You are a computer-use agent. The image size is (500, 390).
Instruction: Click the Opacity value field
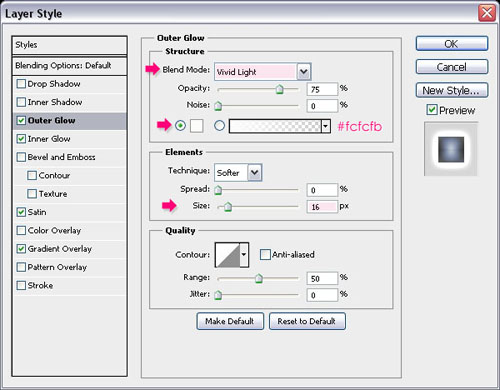pos(322,89)
